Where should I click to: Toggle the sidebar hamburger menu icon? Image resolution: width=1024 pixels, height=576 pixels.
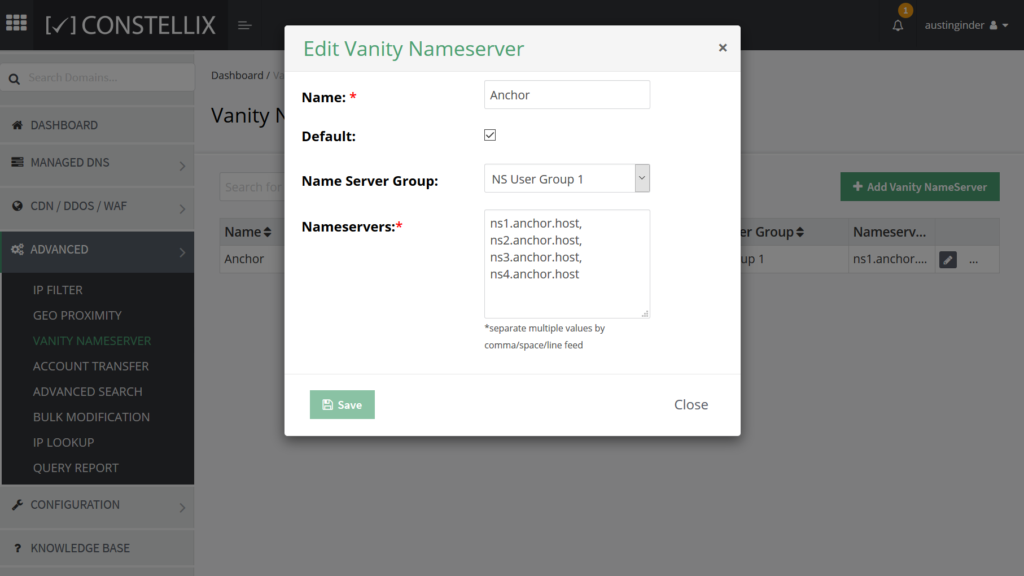click(x=244, y=25)
